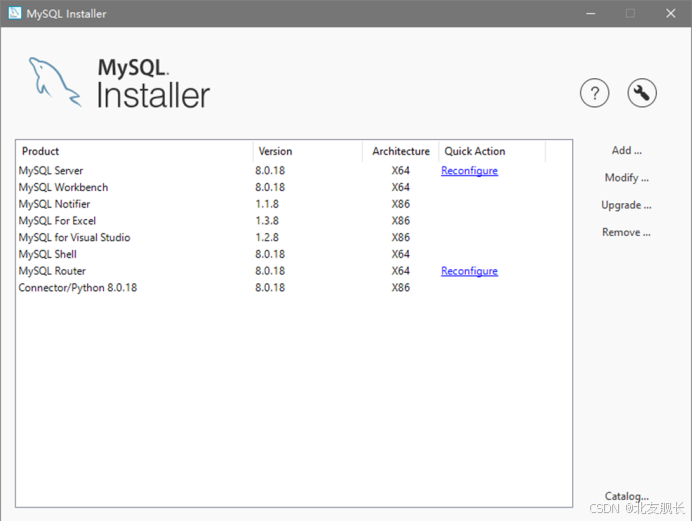Screen dimensions: 693x522
Task: Select the MySQL for Visual Studio row
Action: click(x=294, y=238)
